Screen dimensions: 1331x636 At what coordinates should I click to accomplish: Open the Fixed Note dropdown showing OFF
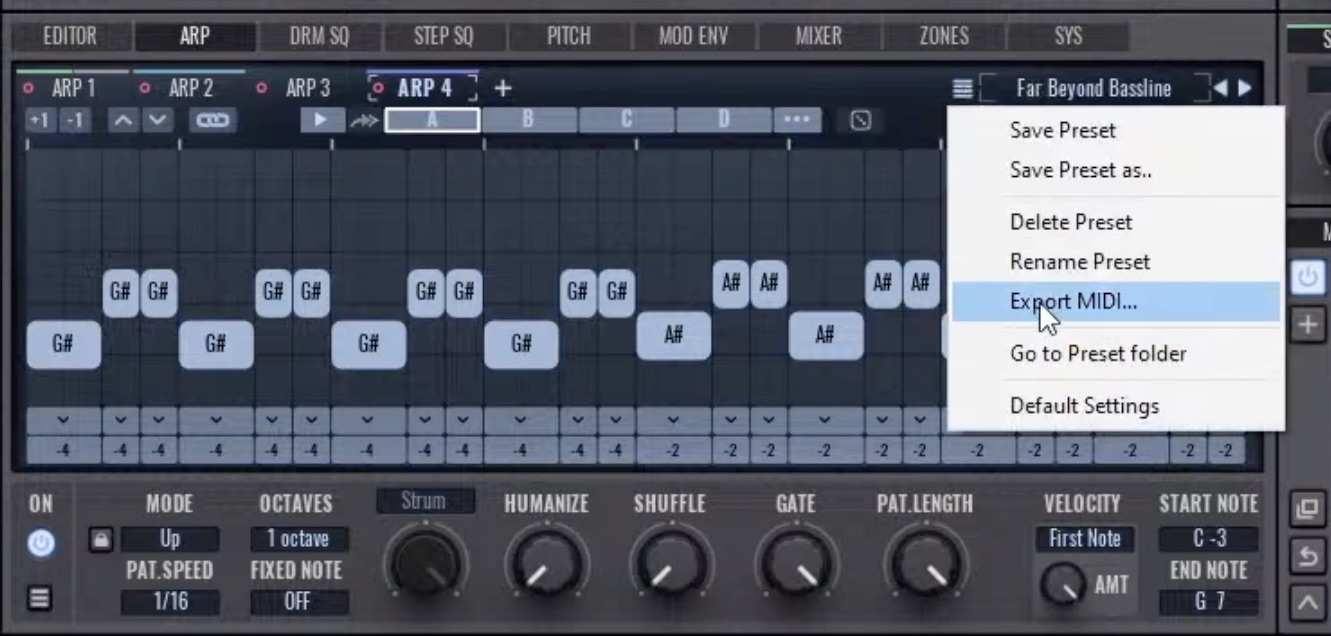tap(298, 602)
